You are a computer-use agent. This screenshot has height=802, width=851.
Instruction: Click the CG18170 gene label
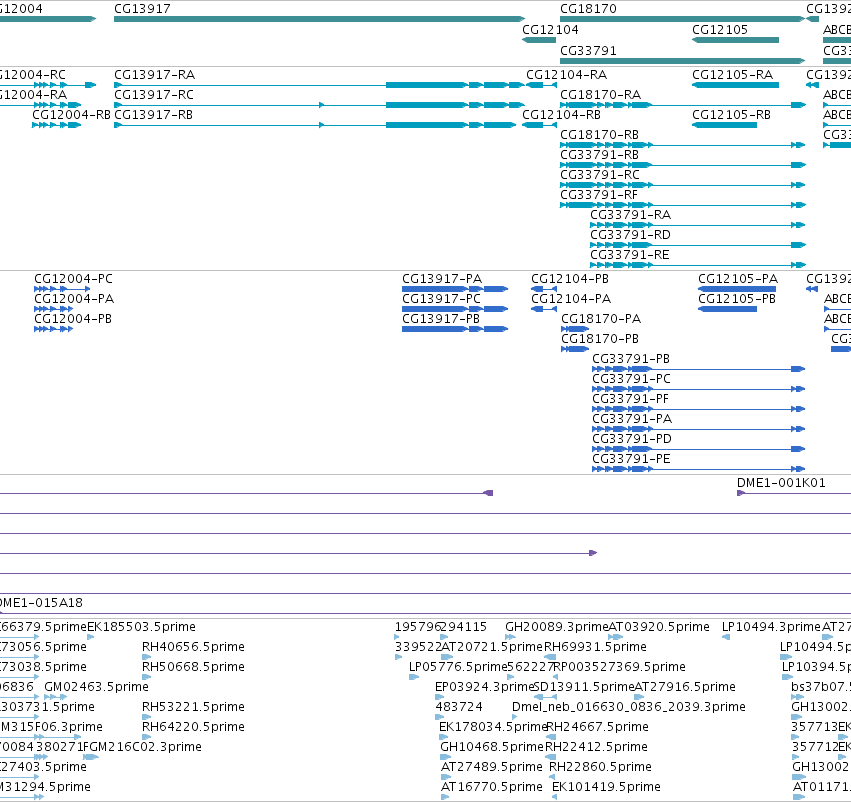[x=588, y=9]
